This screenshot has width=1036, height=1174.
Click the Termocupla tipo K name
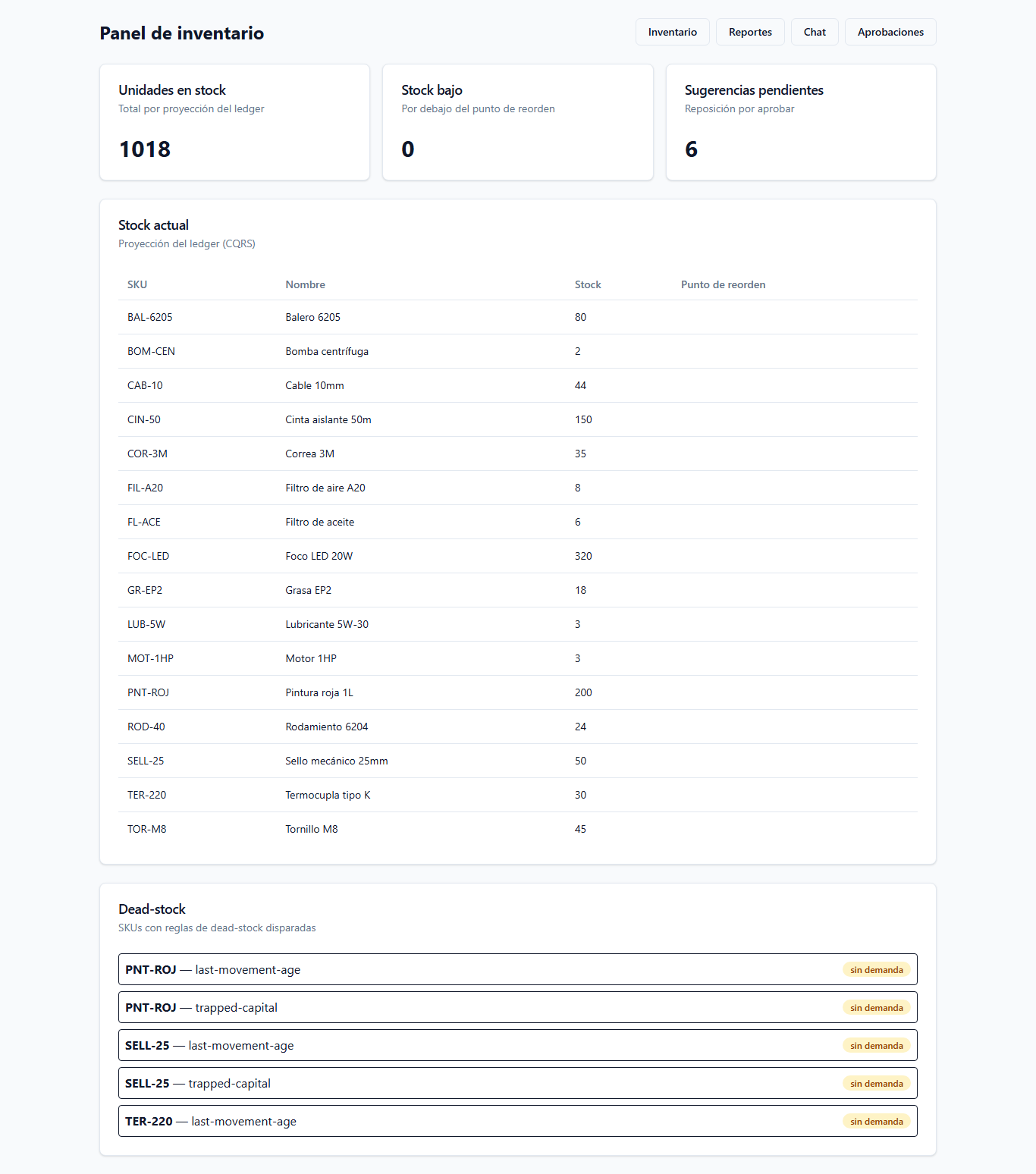tap(328, 795)
